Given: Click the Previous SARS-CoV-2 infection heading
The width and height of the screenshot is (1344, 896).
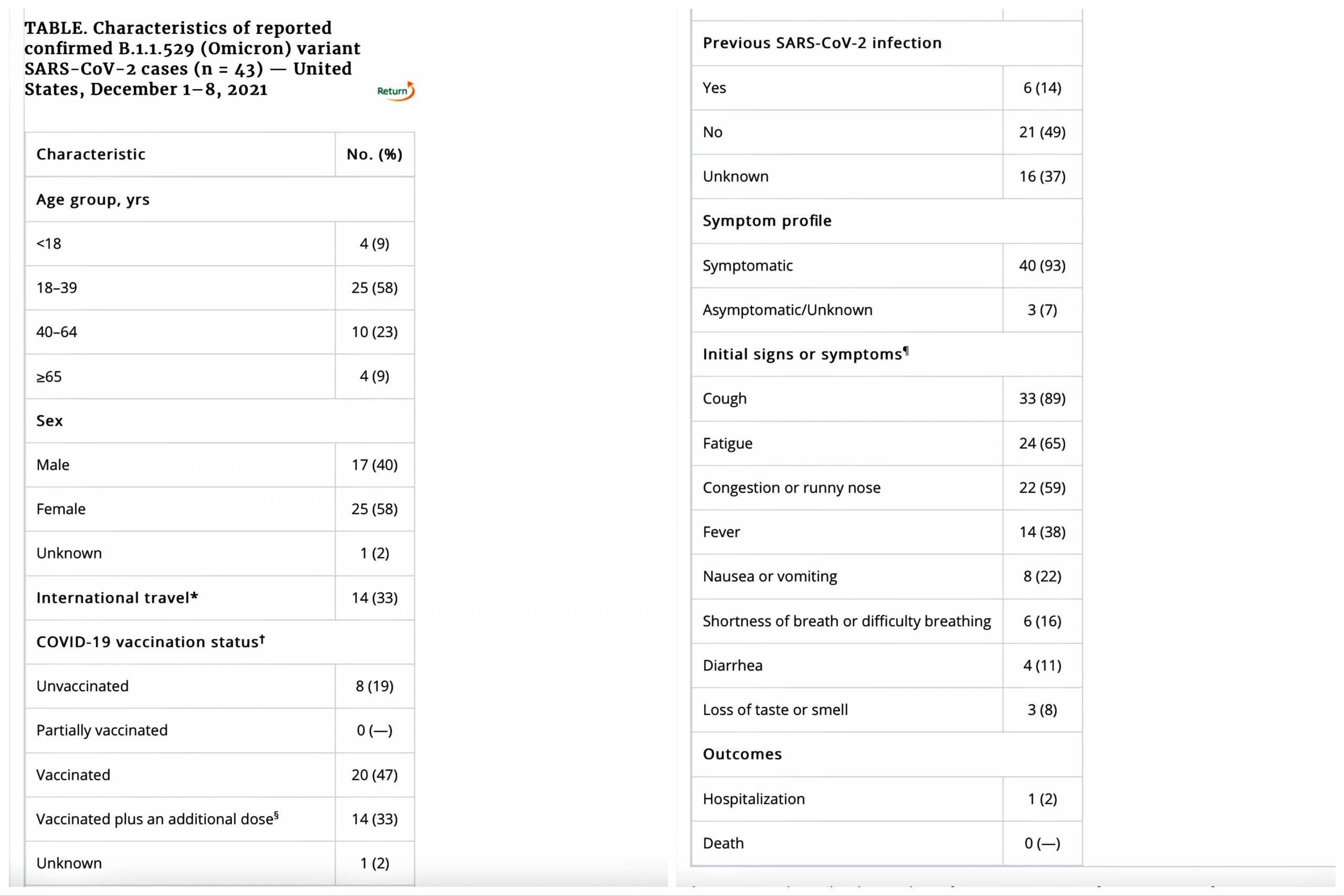Looking at the screenshot, I should [822, 43].
